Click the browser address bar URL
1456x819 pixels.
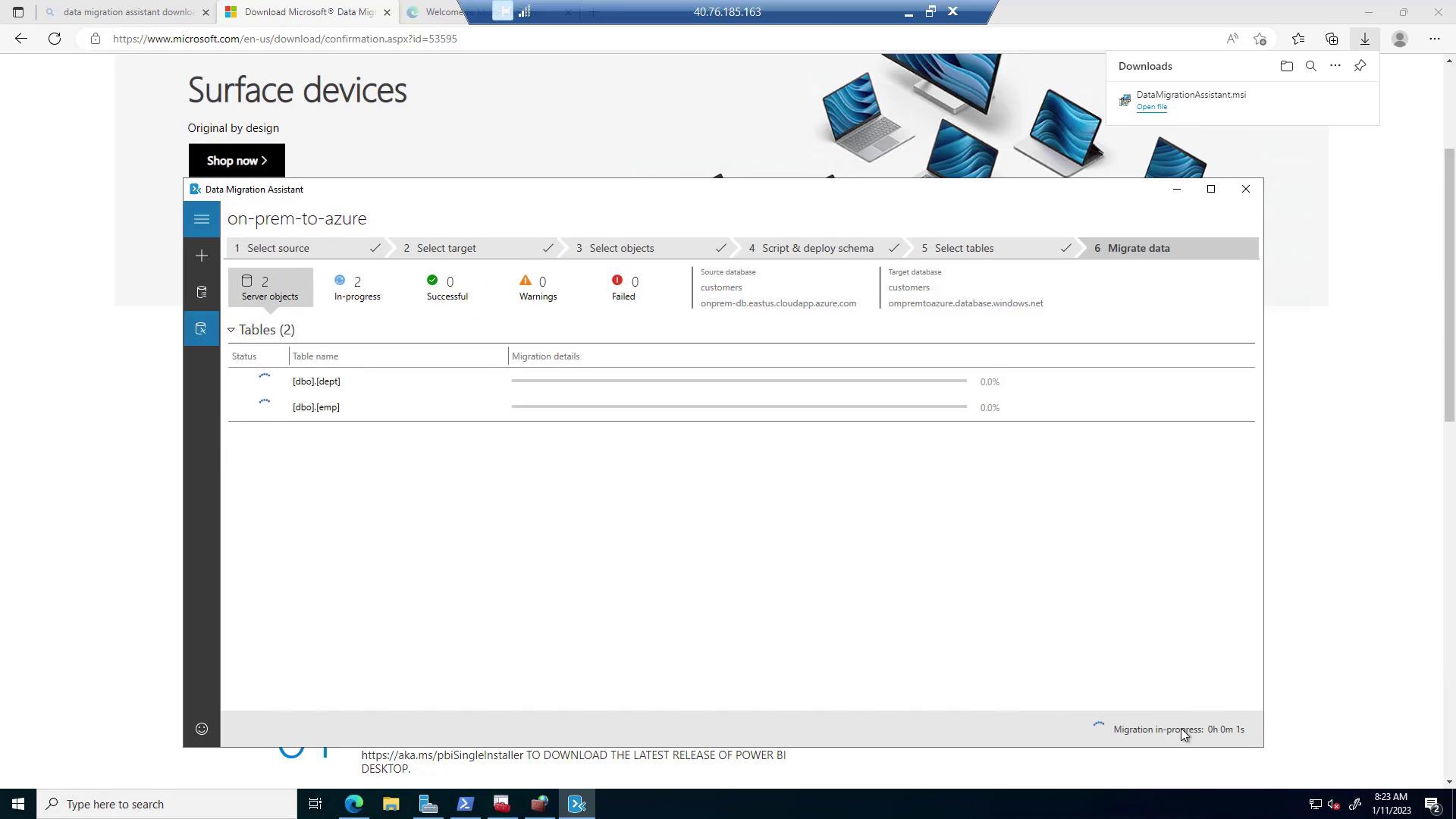(x=284, y=39)
